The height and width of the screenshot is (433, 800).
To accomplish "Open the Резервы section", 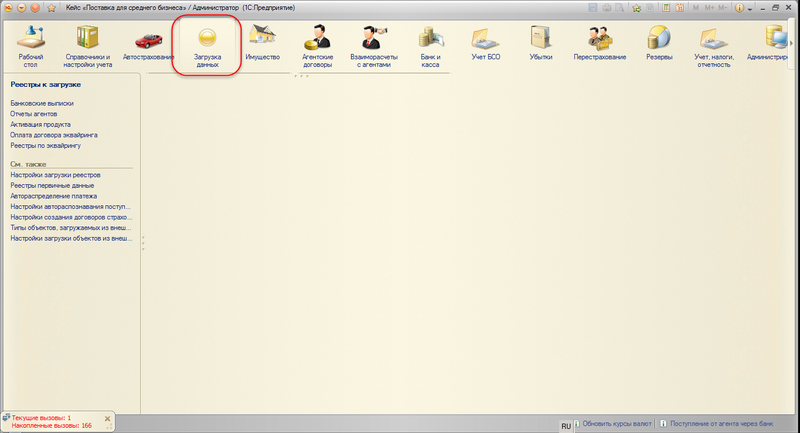I will (659, 46).
